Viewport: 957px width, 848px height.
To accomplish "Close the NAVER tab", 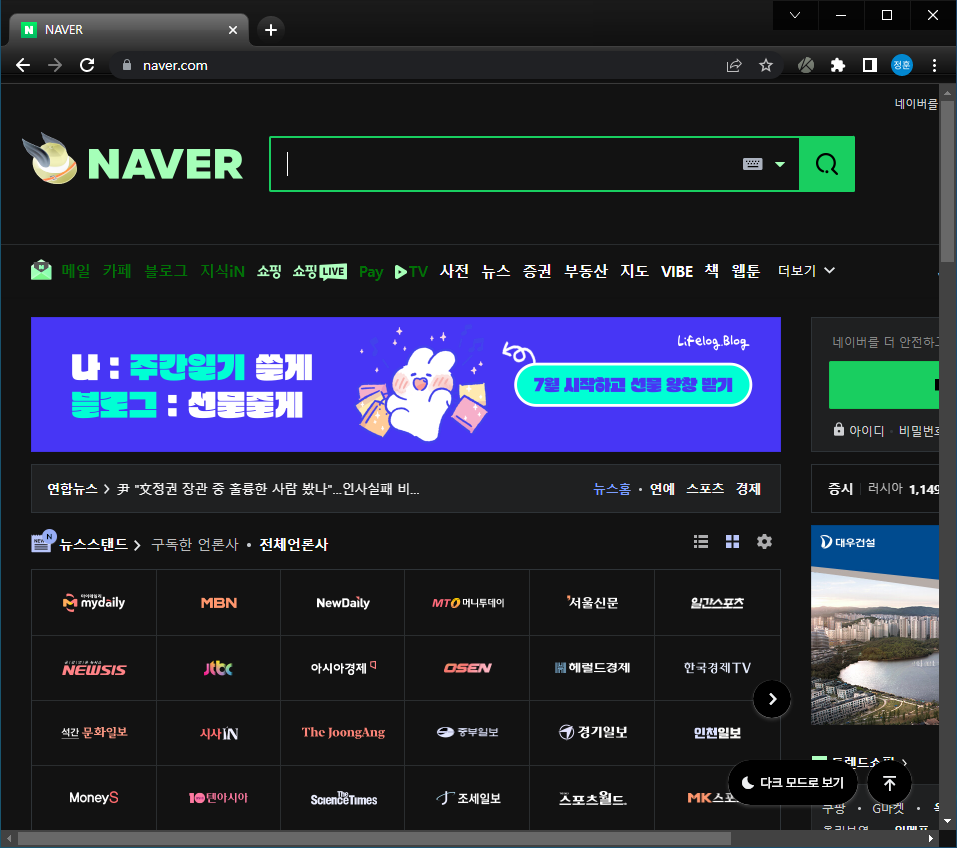I will point(233,30).
